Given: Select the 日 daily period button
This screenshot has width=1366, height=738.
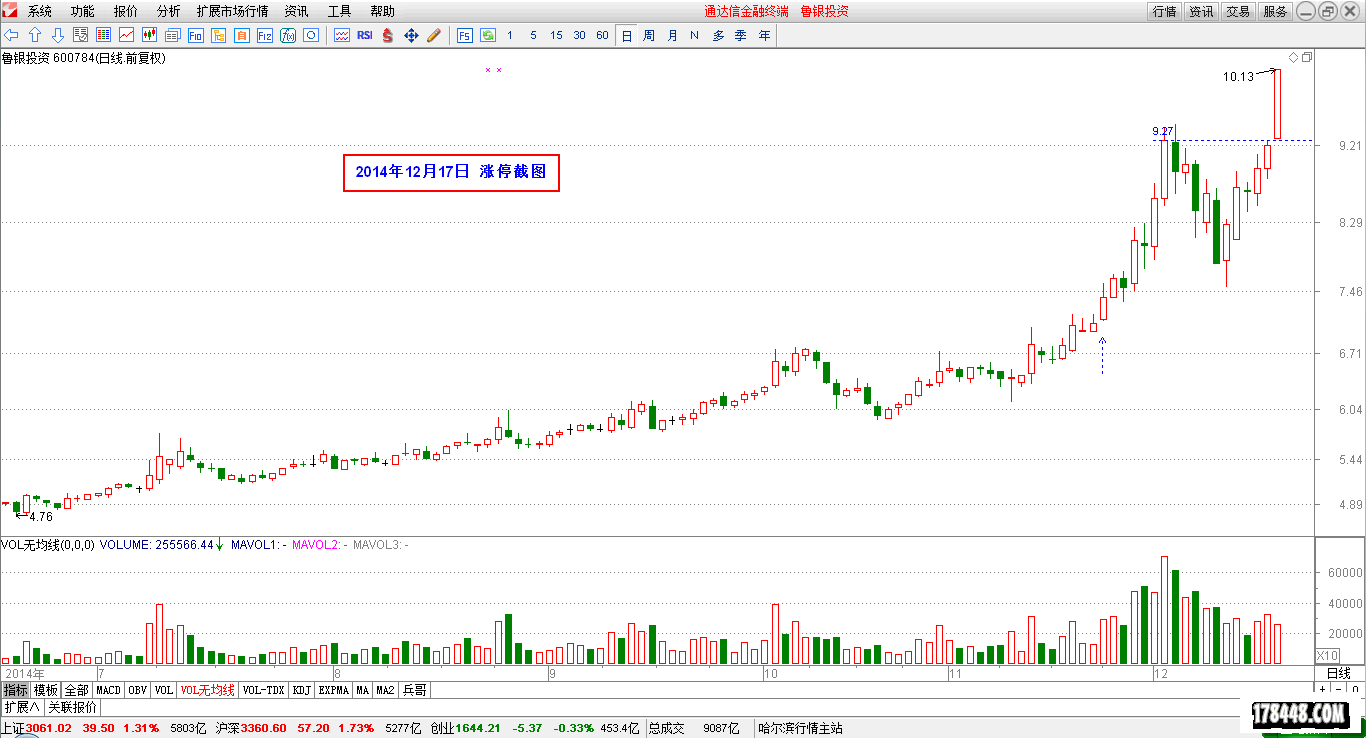Looking at the screenshot, I should (627, 35).
